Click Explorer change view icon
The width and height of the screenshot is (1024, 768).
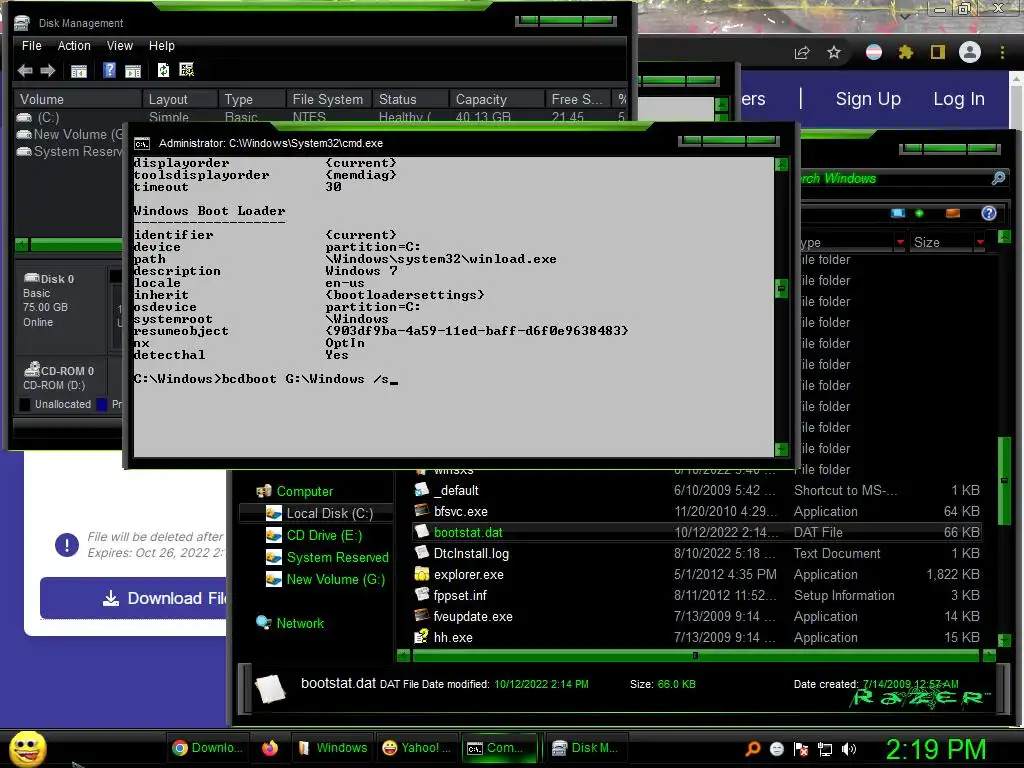coord(898,213)
